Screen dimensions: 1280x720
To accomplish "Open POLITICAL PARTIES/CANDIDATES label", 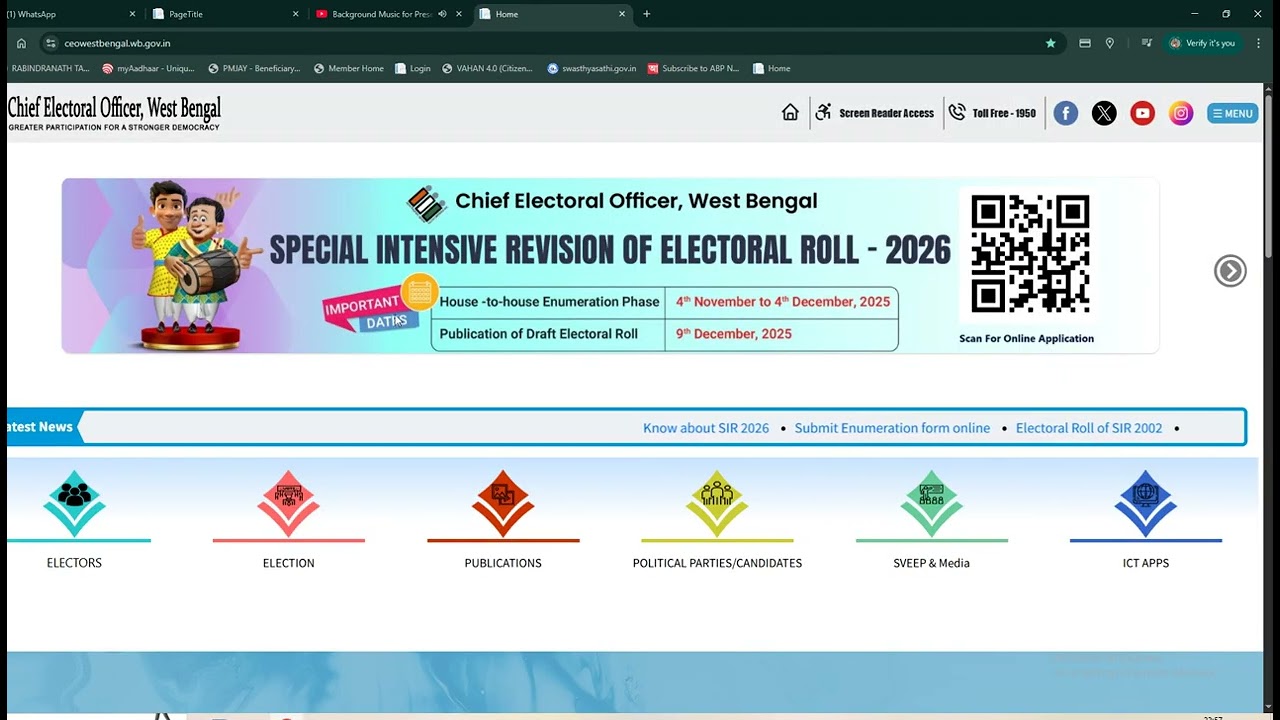I will (717, 563).
